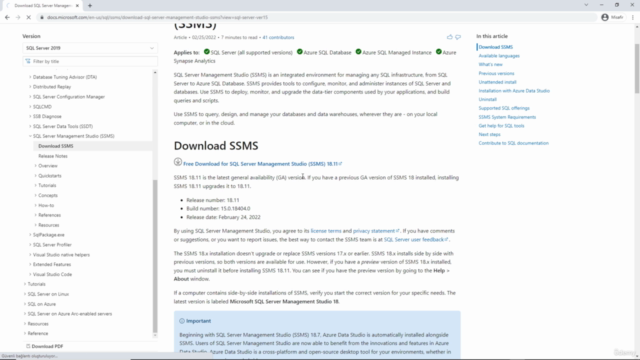Click the address bar URL
Image resolution: width=640 pixels, height=360 pixels.
pyautogui.click(x=157, y=17)
